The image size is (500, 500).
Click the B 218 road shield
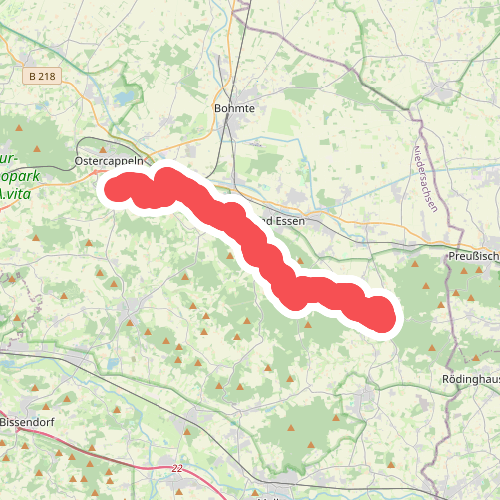pos(42,76)
